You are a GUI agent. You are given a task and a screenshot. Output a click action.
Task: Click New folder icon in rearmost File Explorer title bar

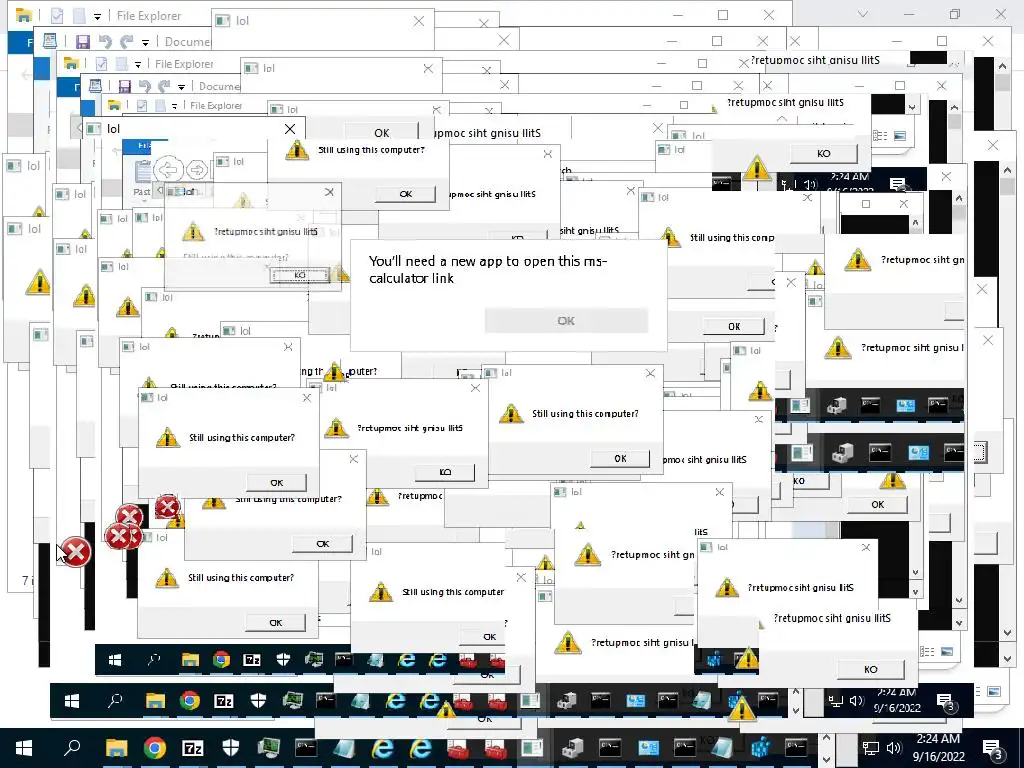(x=79, y=15)
